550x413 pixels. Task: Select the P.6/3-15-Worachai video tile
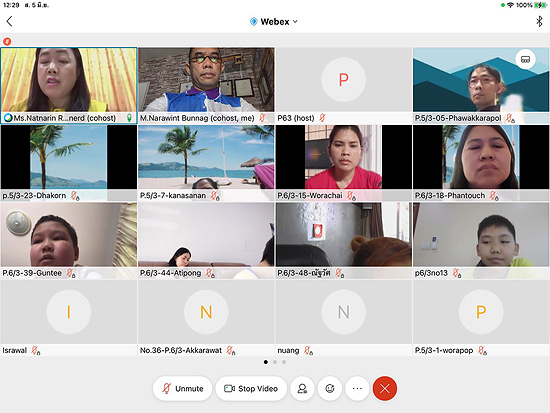[x=344, y=163]
